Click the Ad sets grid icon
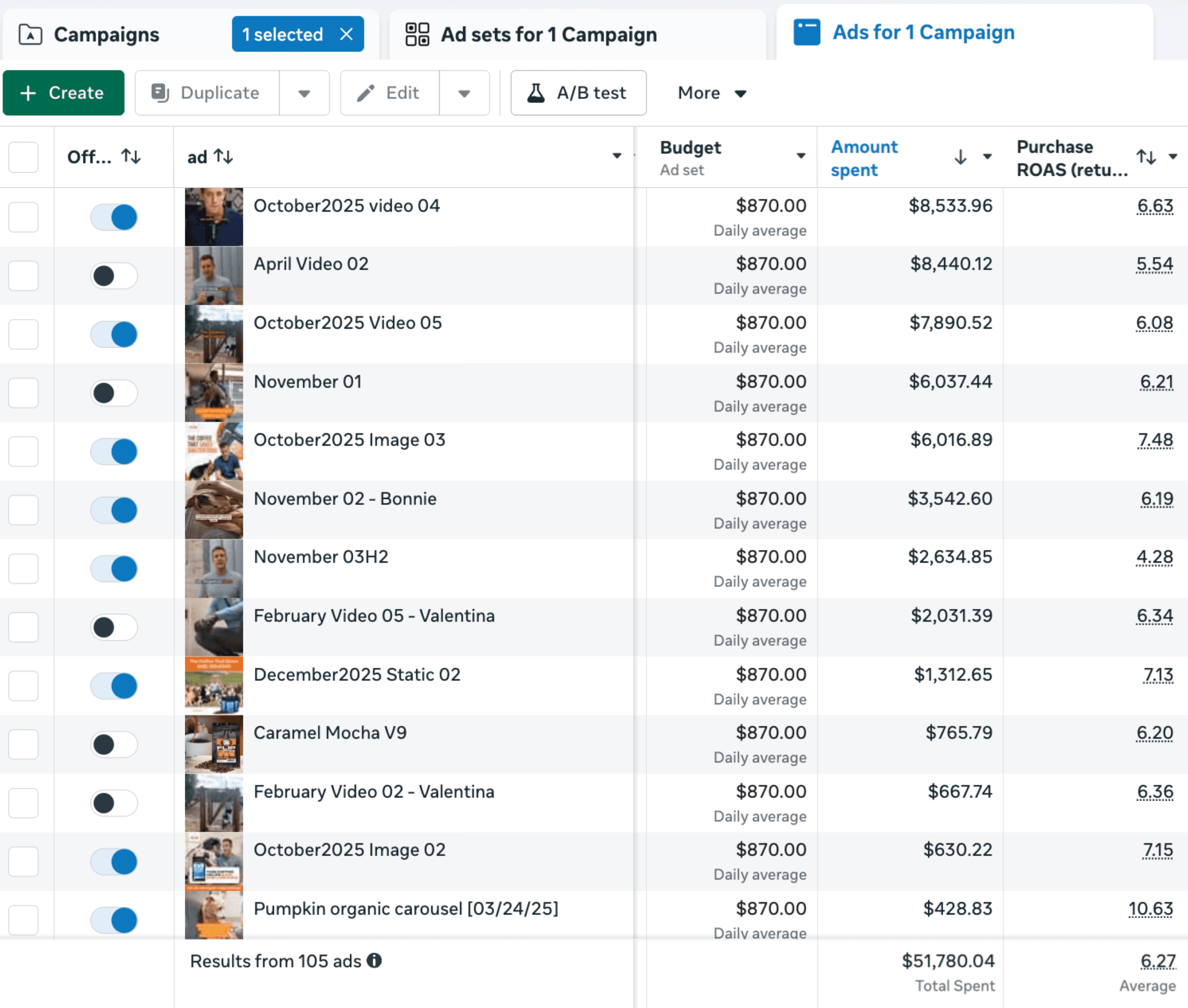This screenshot has width=1188, height=1008. click(417, 34)
